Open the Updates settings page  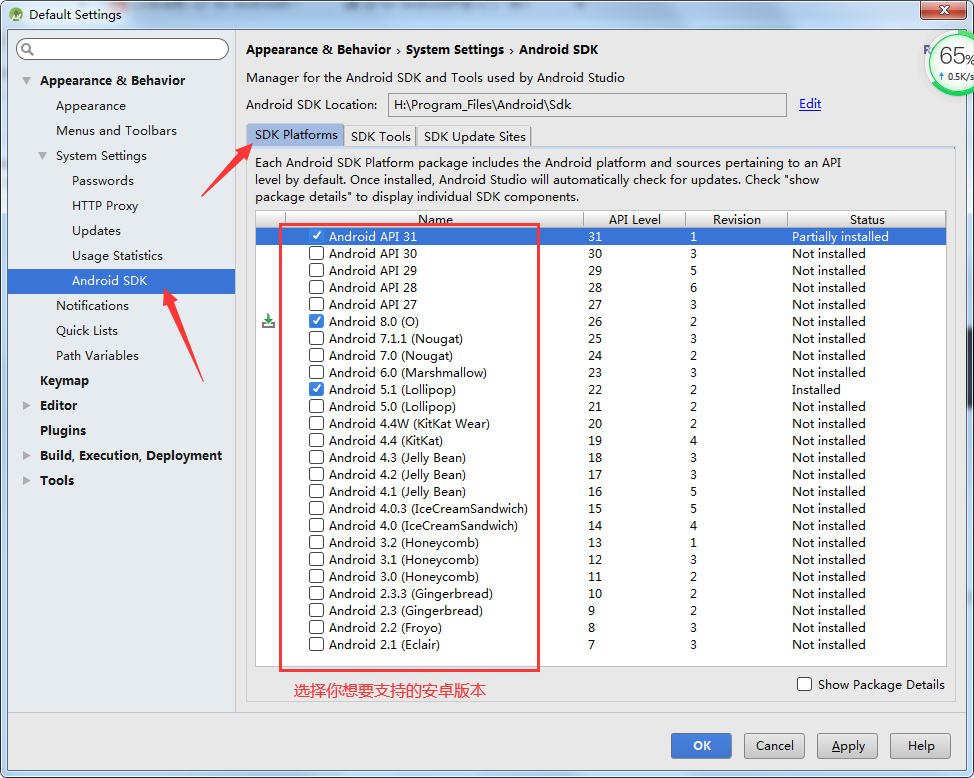point(96,231)
